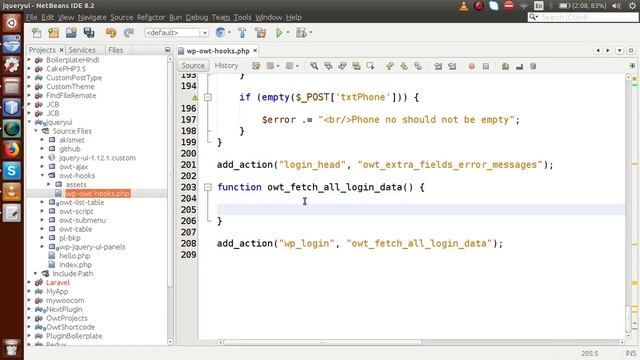640x360 pixels.
Task: Collapse code fold at line 195
Action: coord(208,97)
